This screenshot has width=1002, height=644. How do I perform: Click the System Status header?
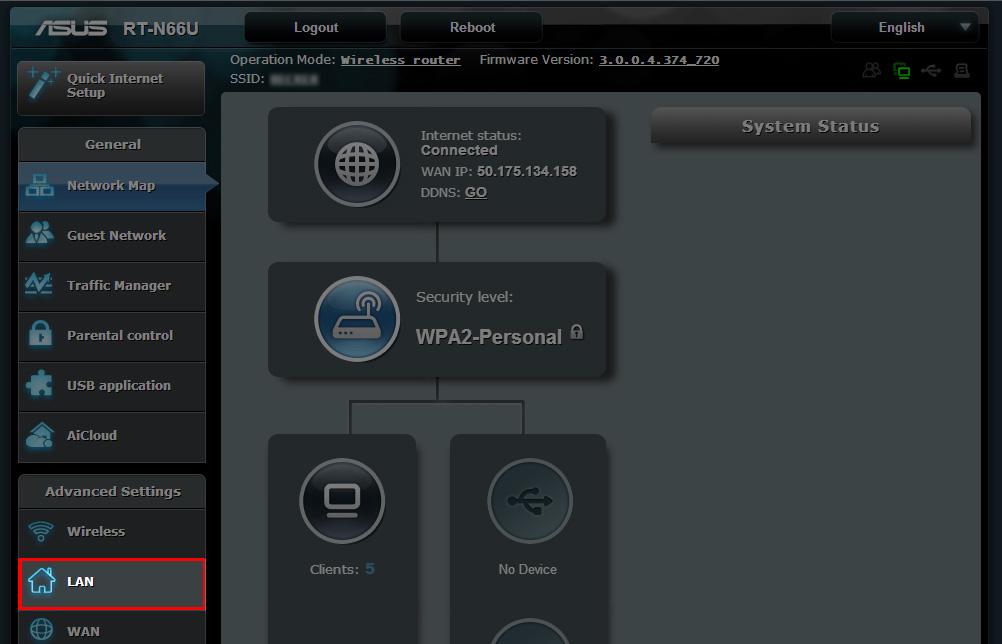pos(810,126)
